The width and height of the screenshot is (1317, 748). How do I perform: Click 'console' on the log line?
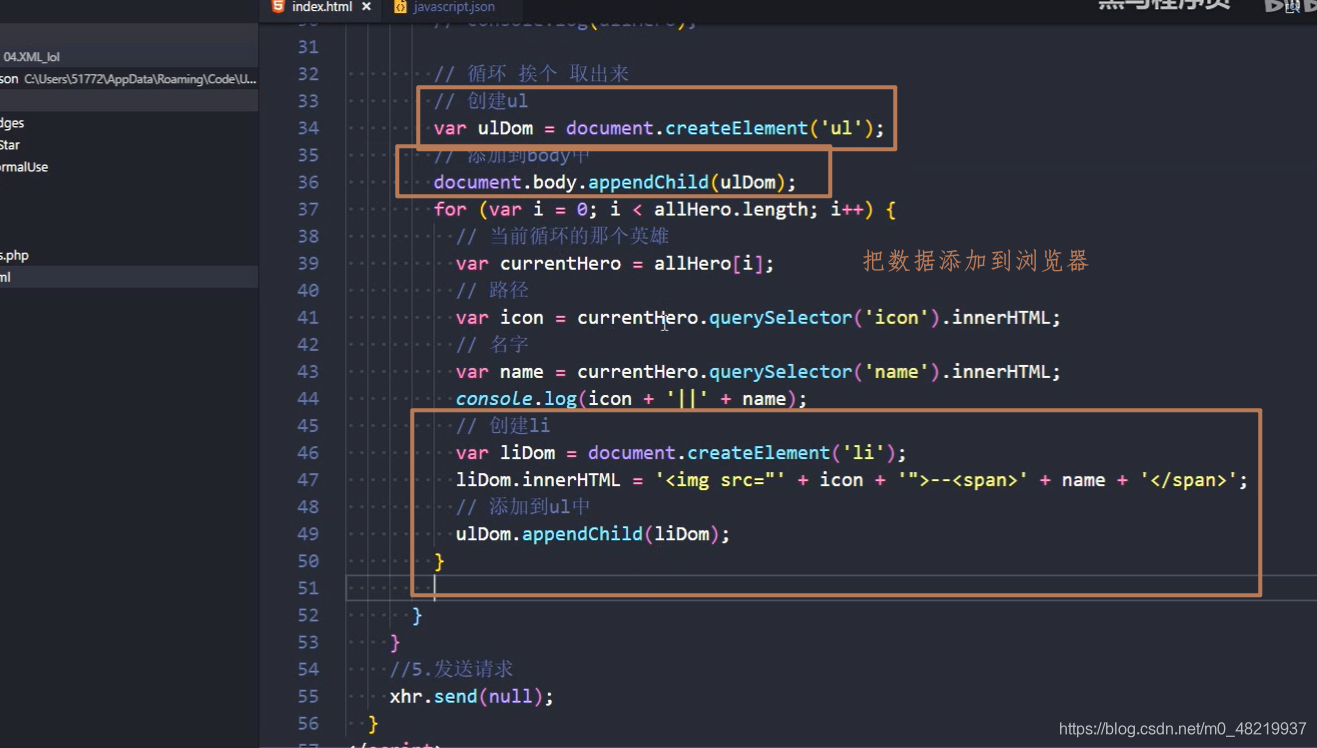coord(494,398)
